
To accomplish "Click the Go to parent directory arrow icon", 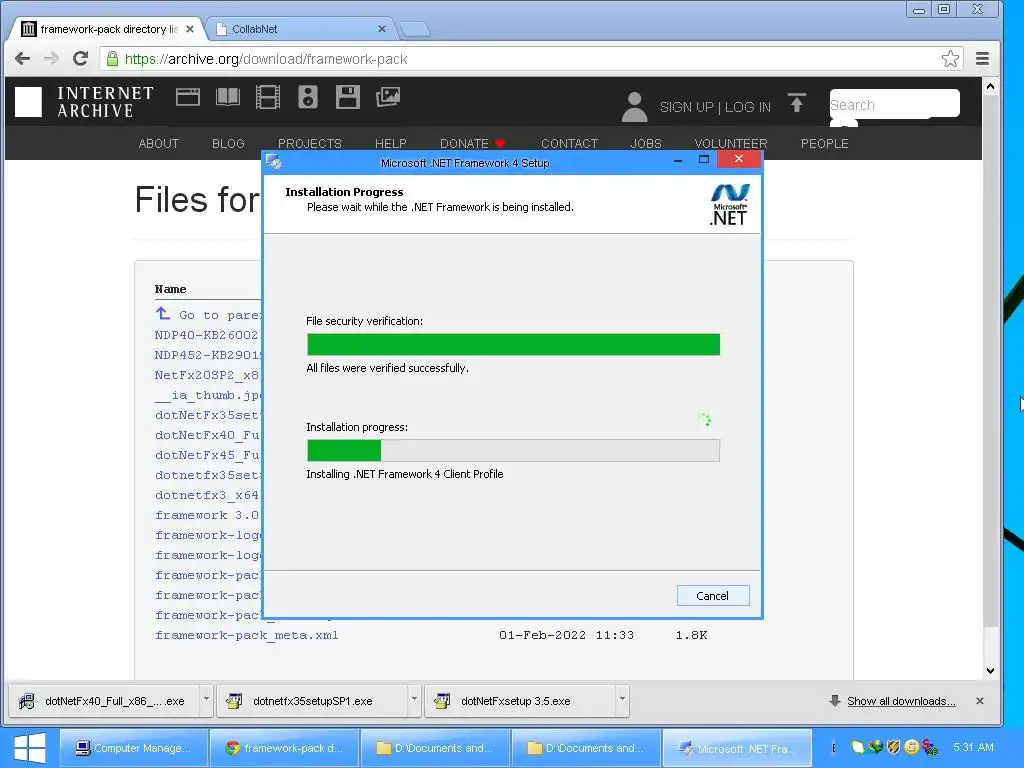I will [163, 313].
